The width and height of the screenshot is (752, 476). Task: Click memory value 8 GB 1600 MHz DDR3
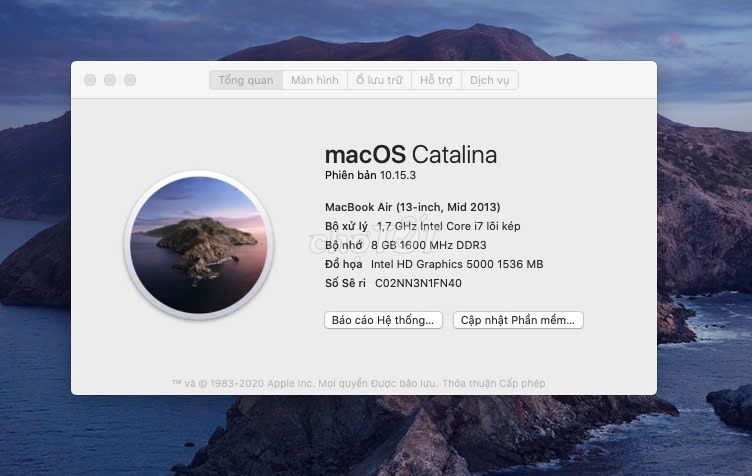click(x=429, y=245)
